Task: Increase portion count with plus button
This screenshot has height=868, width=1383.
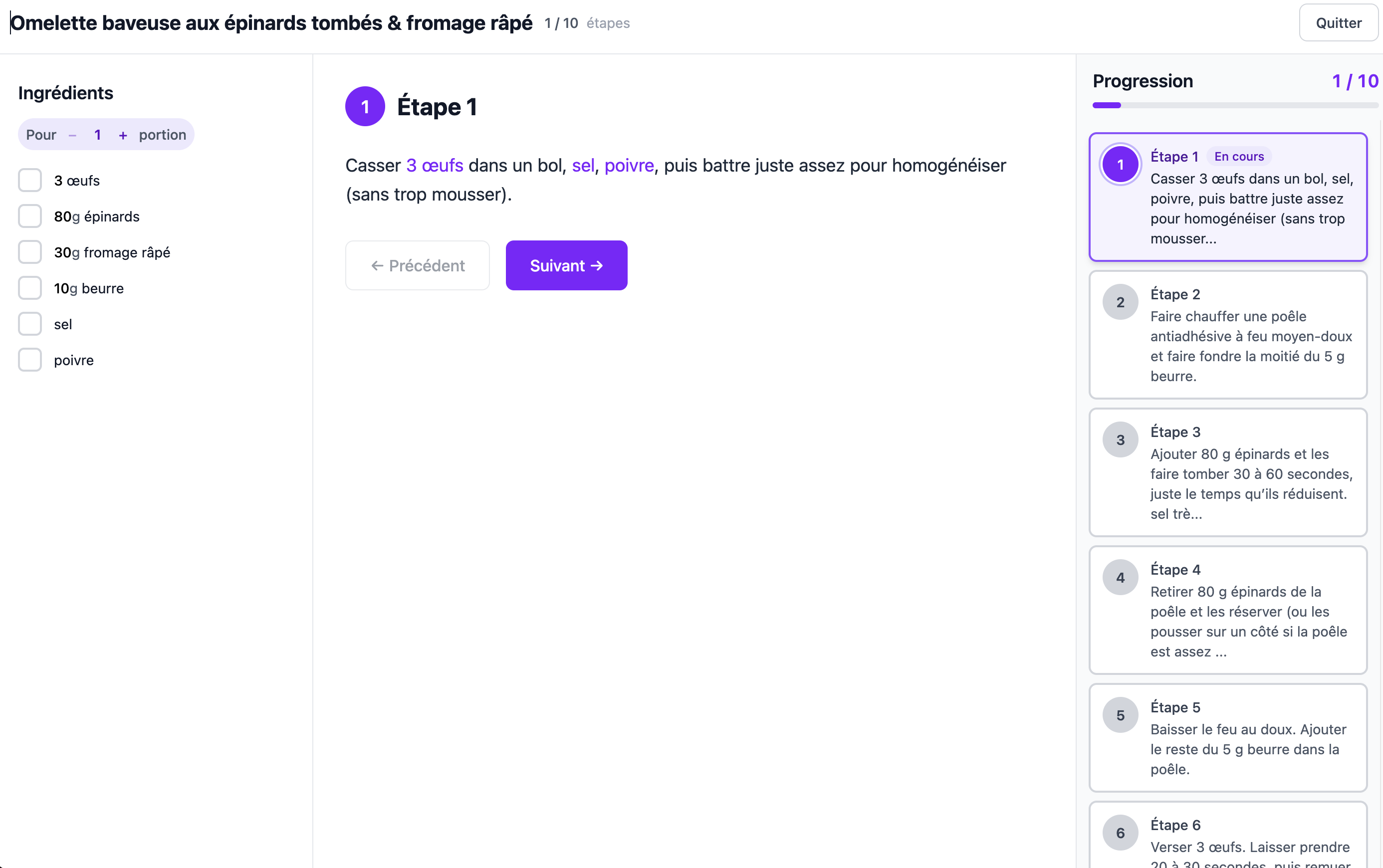Action: point(122,136)
